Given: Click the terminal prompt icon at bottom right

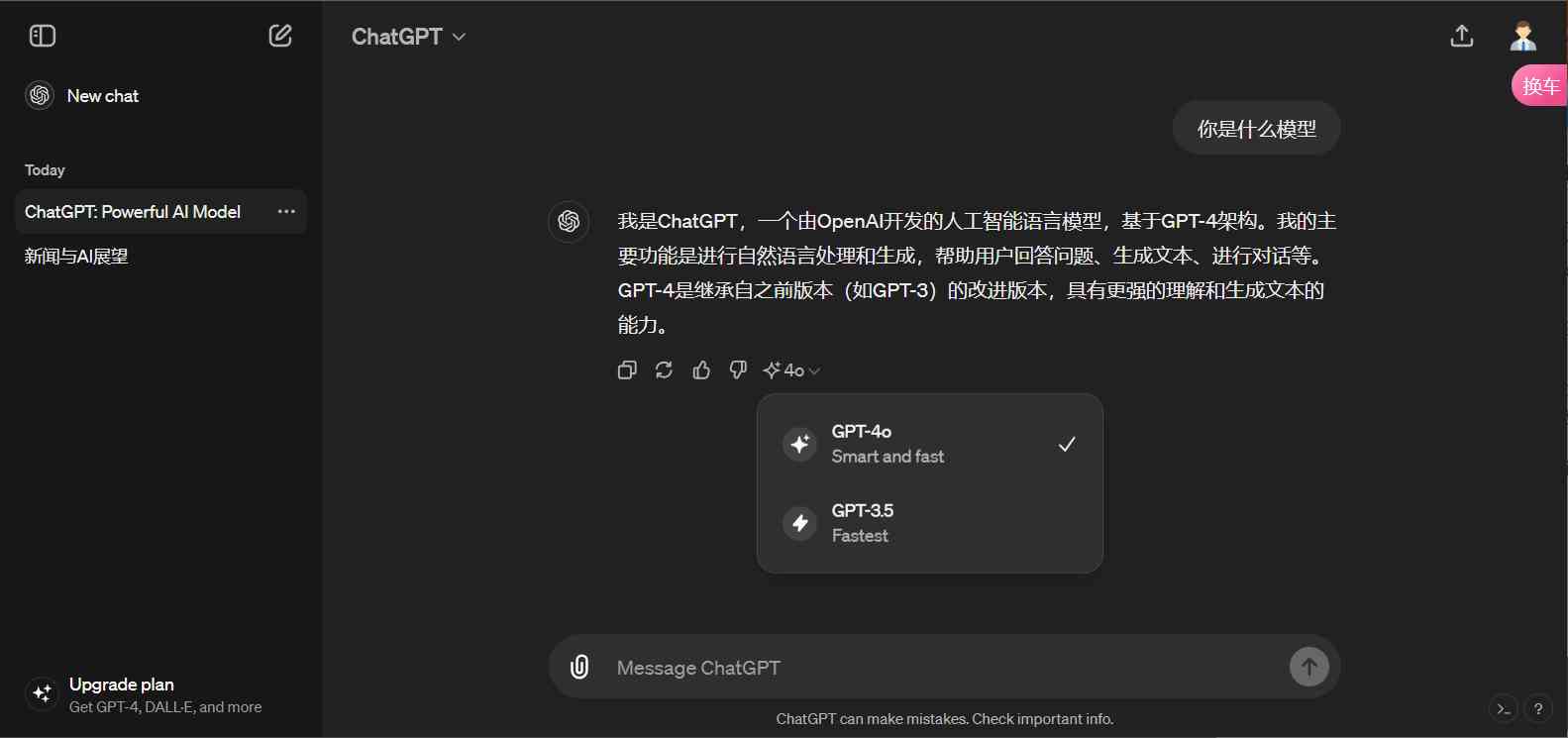Looking at the screenshot, I should click(x=1504, y=708).
